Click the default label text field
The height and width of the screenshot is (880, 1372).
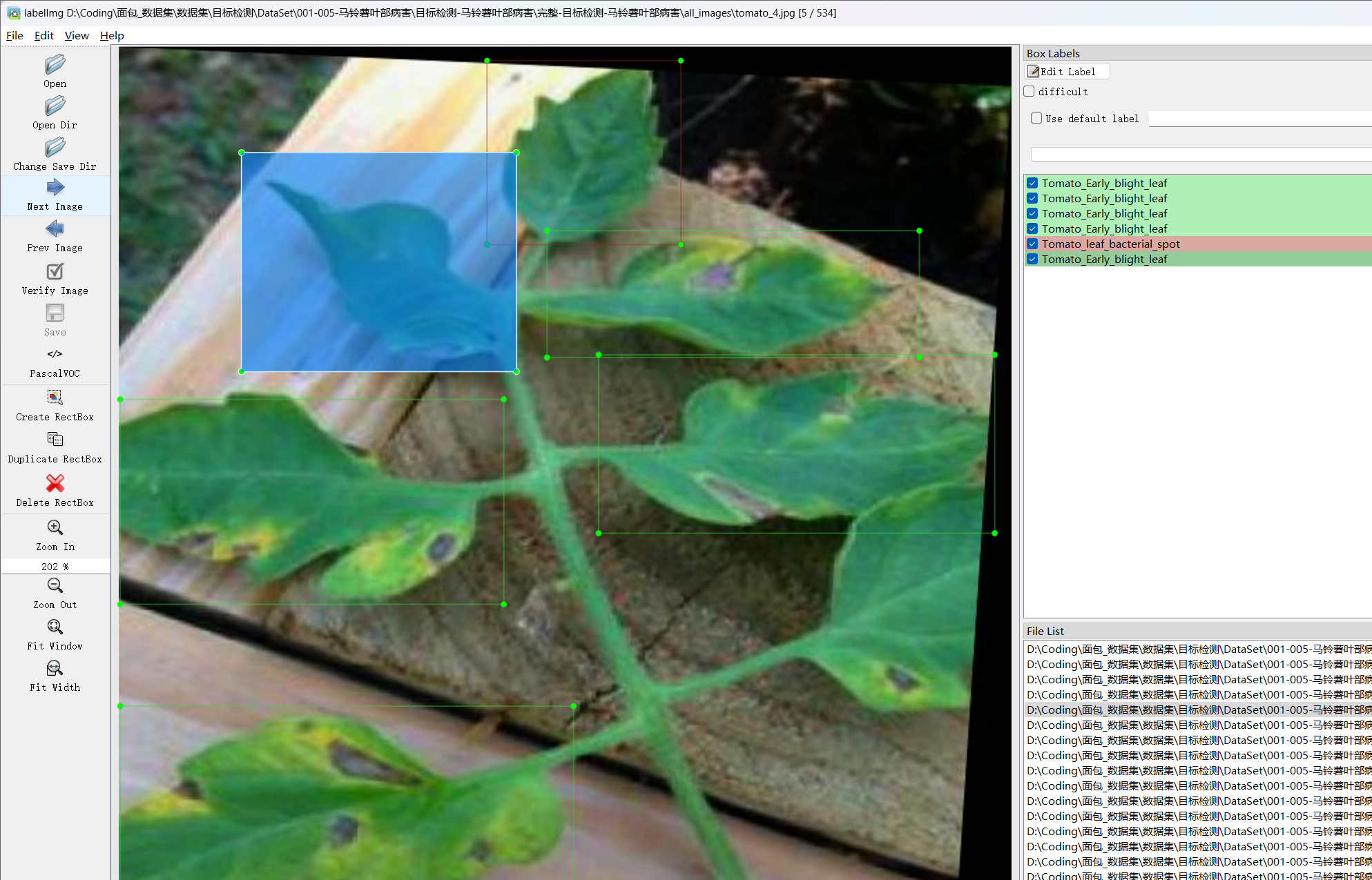pyautogui.click(x=1259, y=119)
